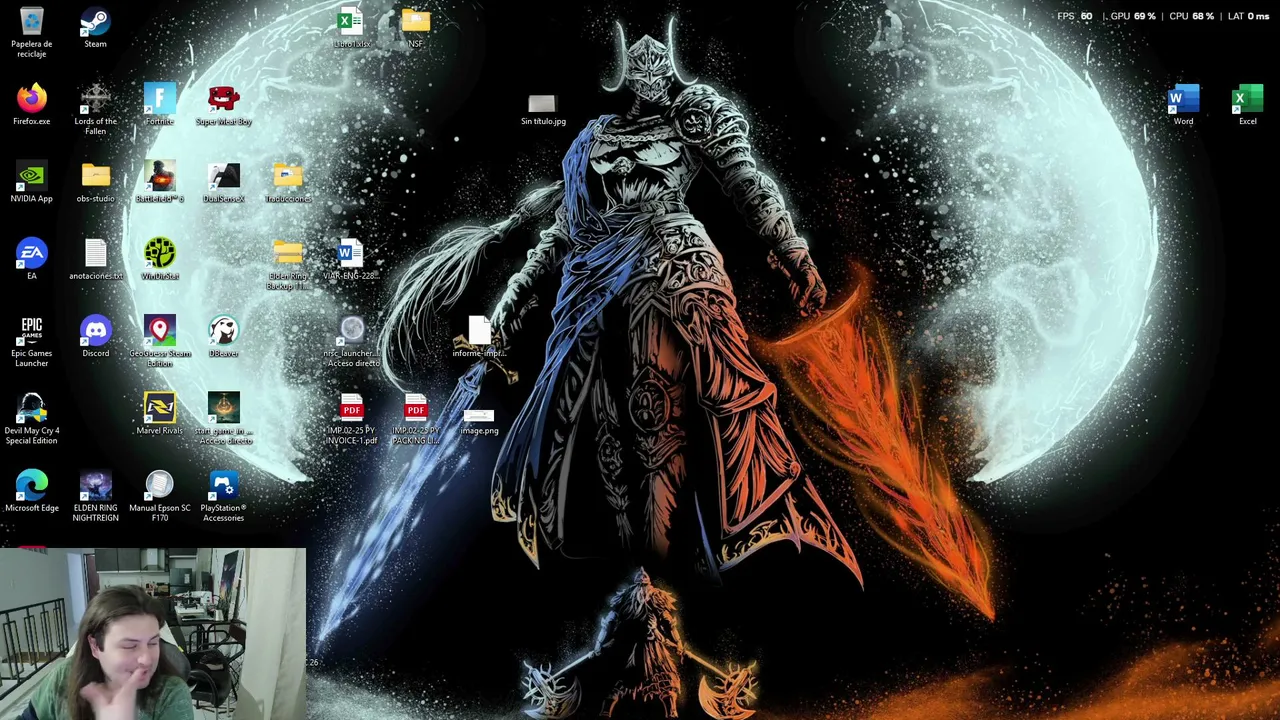Select the EA app shortcut
1280x720 pixels.
coord(32,259)
